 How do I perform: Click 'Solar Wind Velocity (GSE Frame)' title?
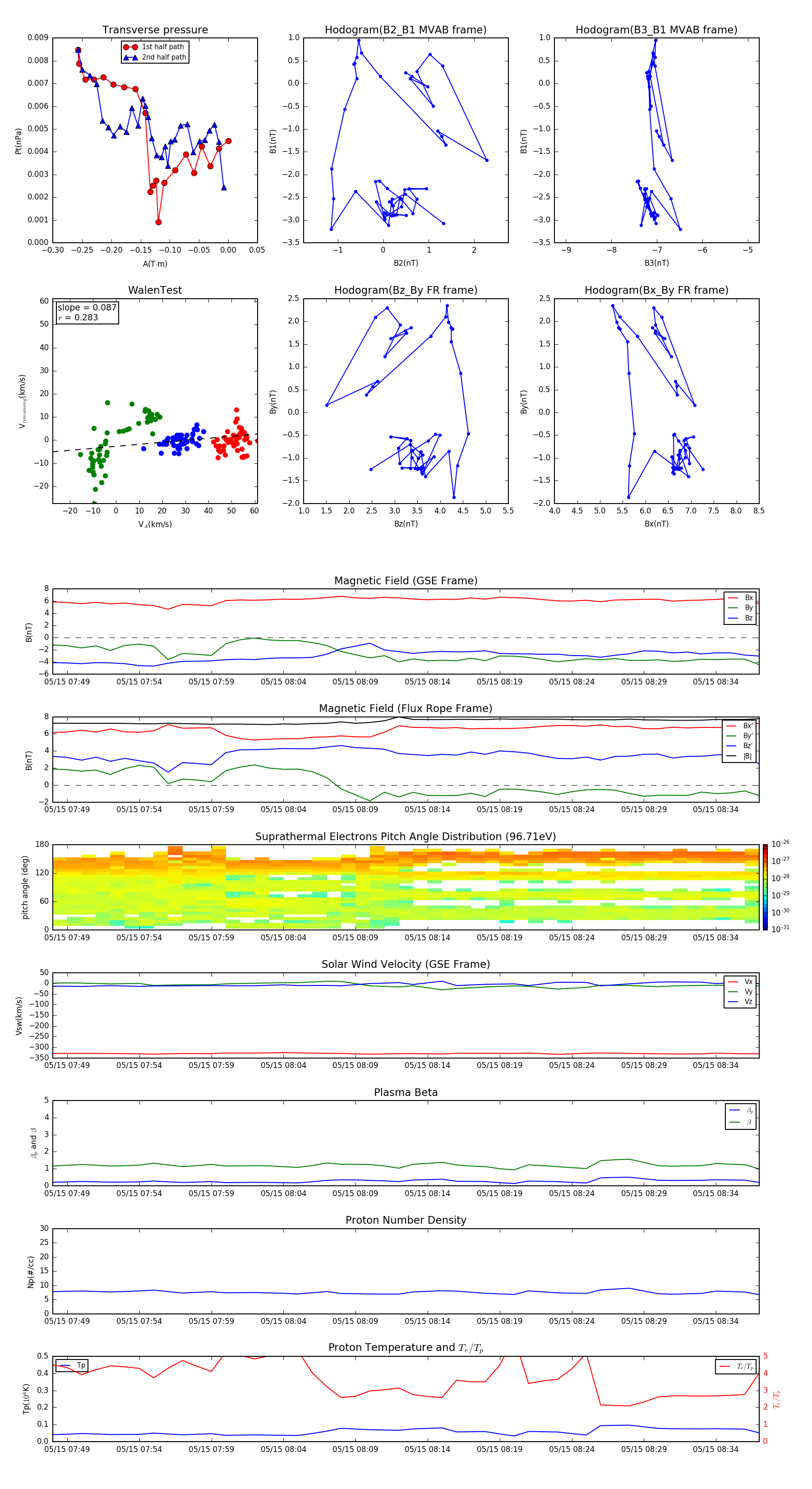tap(406, 965)
